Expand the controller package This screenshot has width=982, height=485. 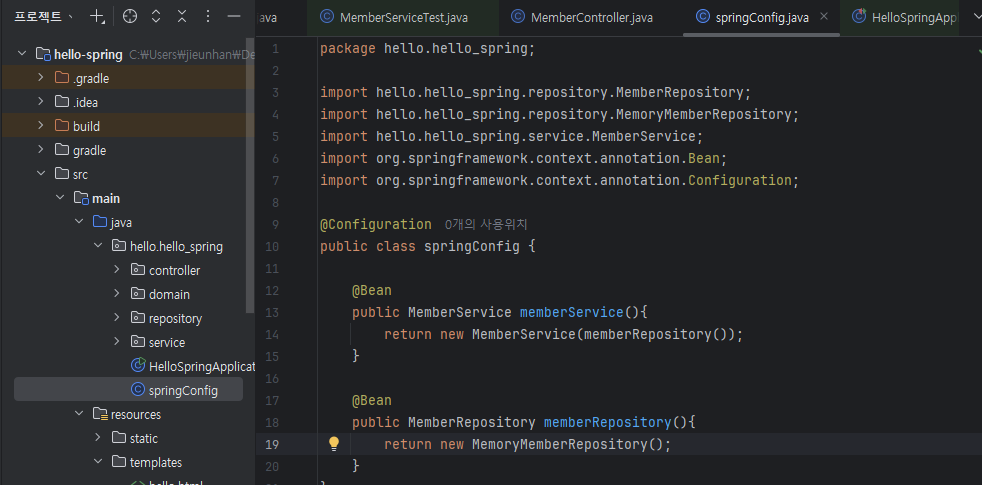[x=117, y=270]
